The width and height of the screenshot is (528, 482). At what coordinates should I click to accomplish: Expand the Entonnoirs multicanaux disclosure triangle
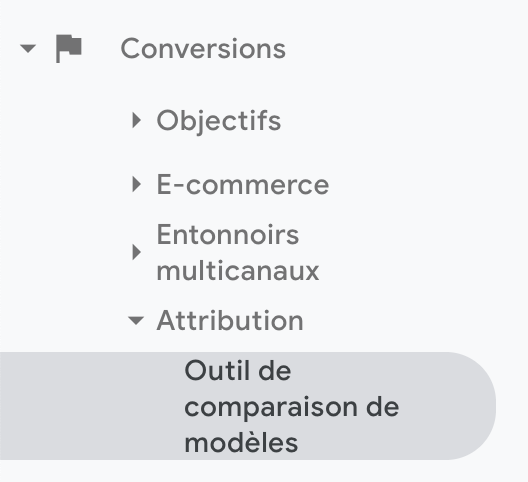(136, 252)
